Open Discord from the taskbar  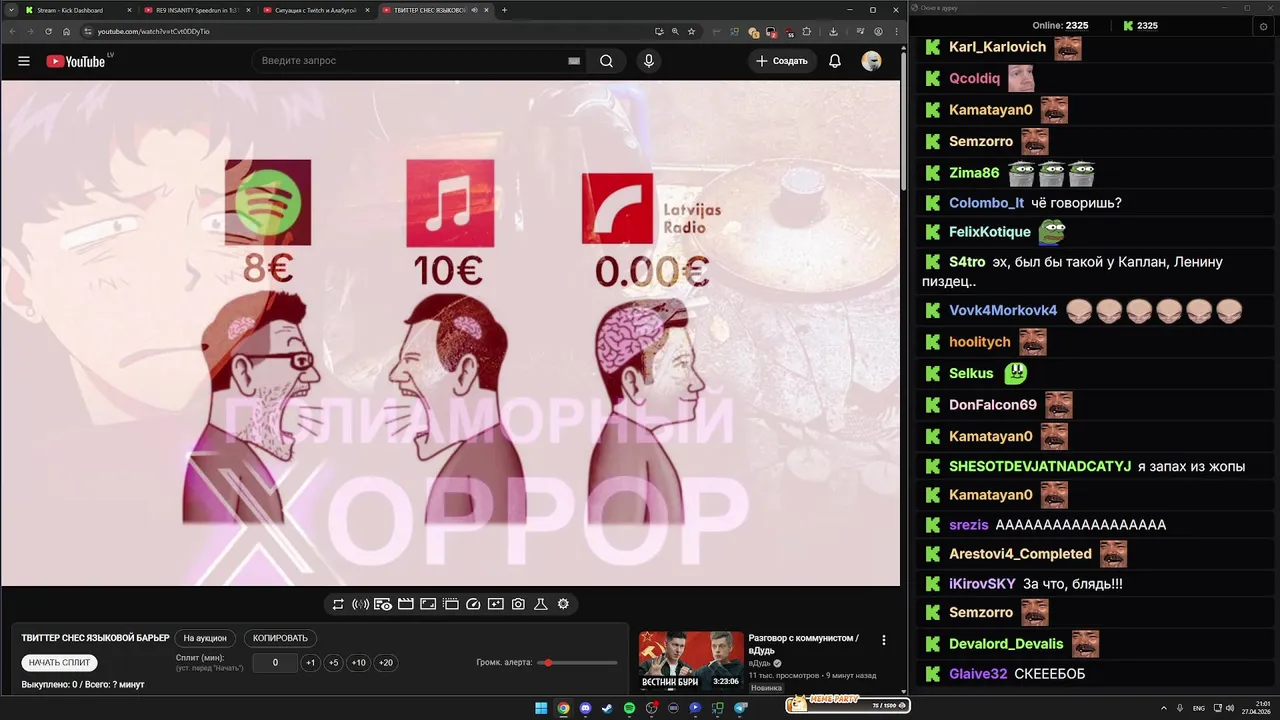tap(585, 708)
